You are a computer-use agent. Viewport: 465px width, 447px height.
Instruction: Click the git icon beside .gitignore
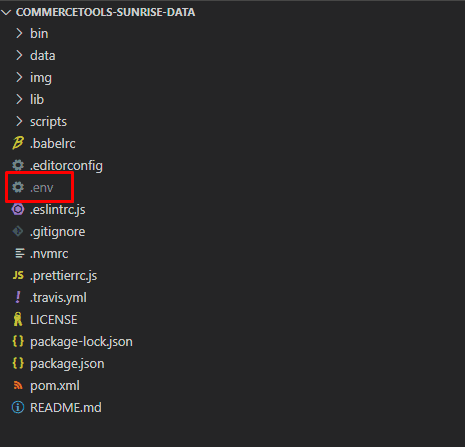click(x=18, y=231)
